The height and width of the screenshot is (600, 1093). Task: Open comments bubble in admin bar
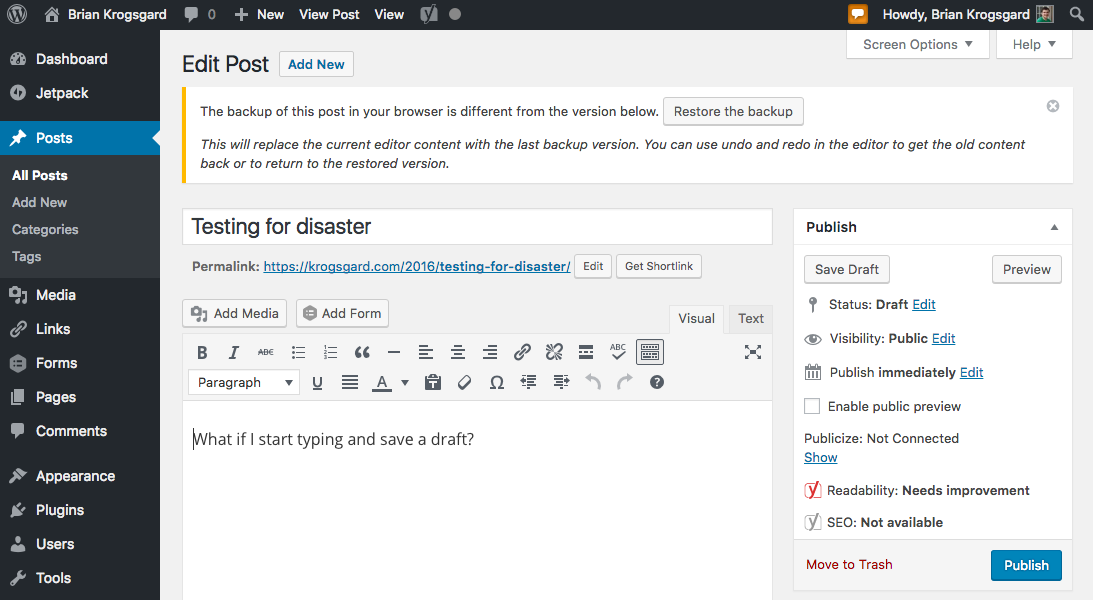[199, 14]
